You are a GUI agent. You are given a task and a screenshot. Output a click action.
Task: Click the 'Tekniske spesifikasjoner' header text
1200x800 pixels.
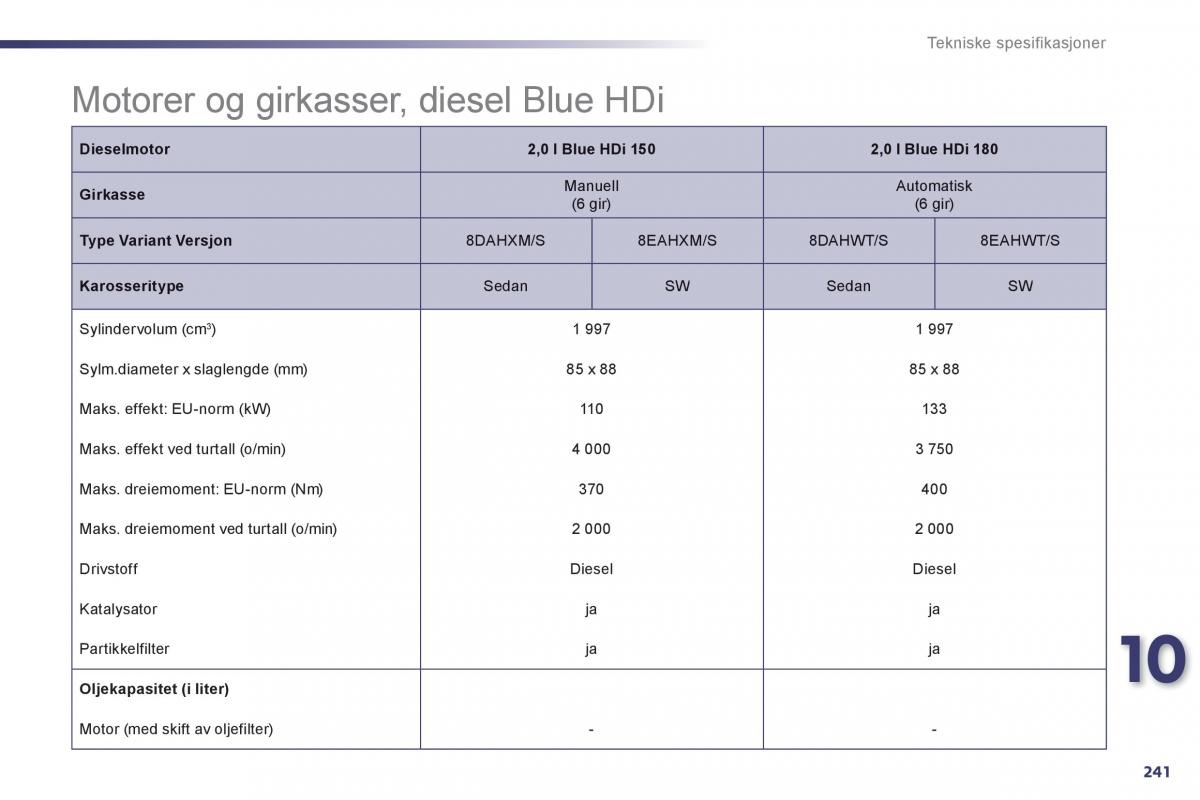click(1015, 43)
